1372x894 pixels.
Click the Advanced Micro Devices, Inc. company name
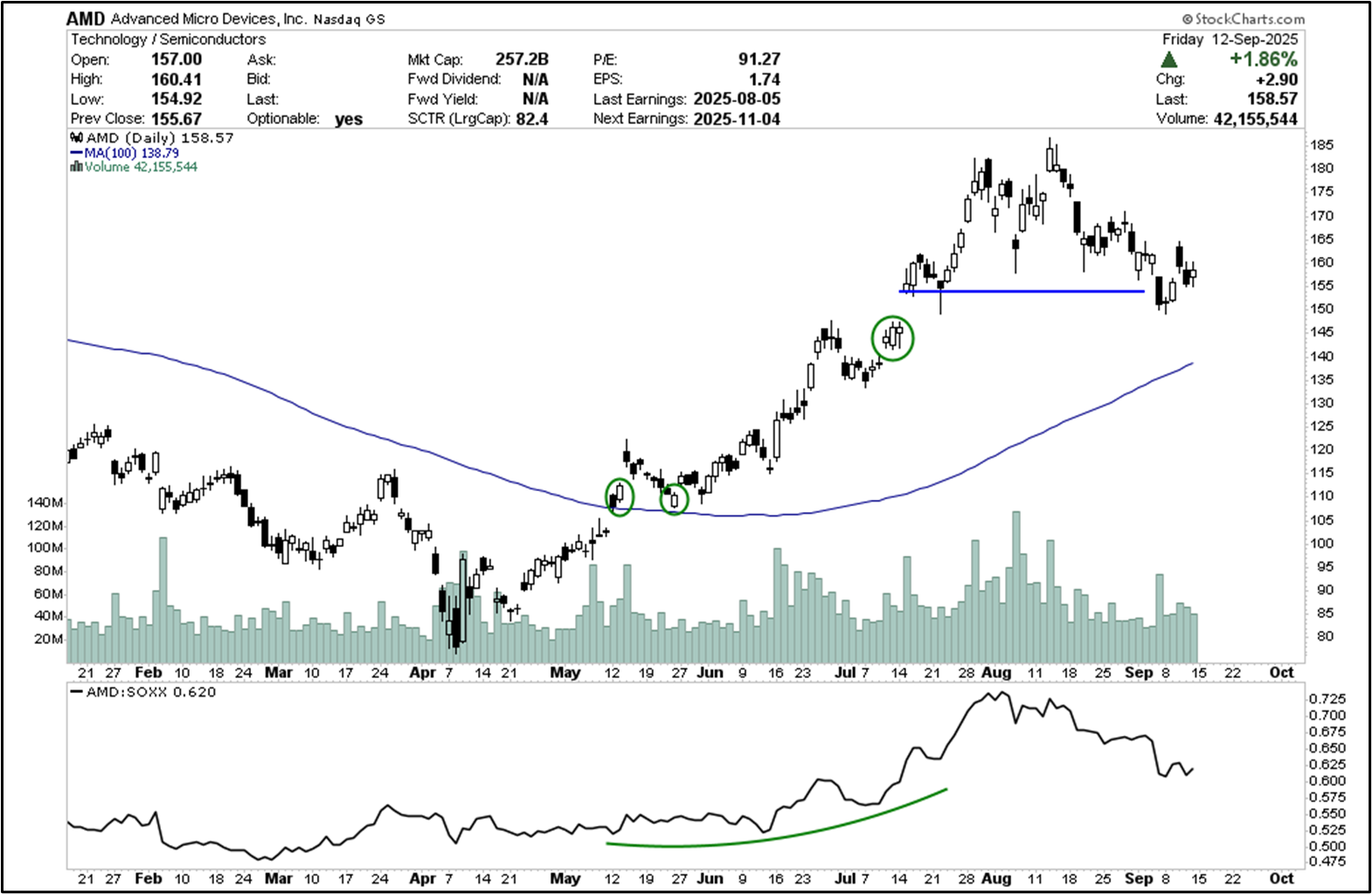[x=209, y=19]
